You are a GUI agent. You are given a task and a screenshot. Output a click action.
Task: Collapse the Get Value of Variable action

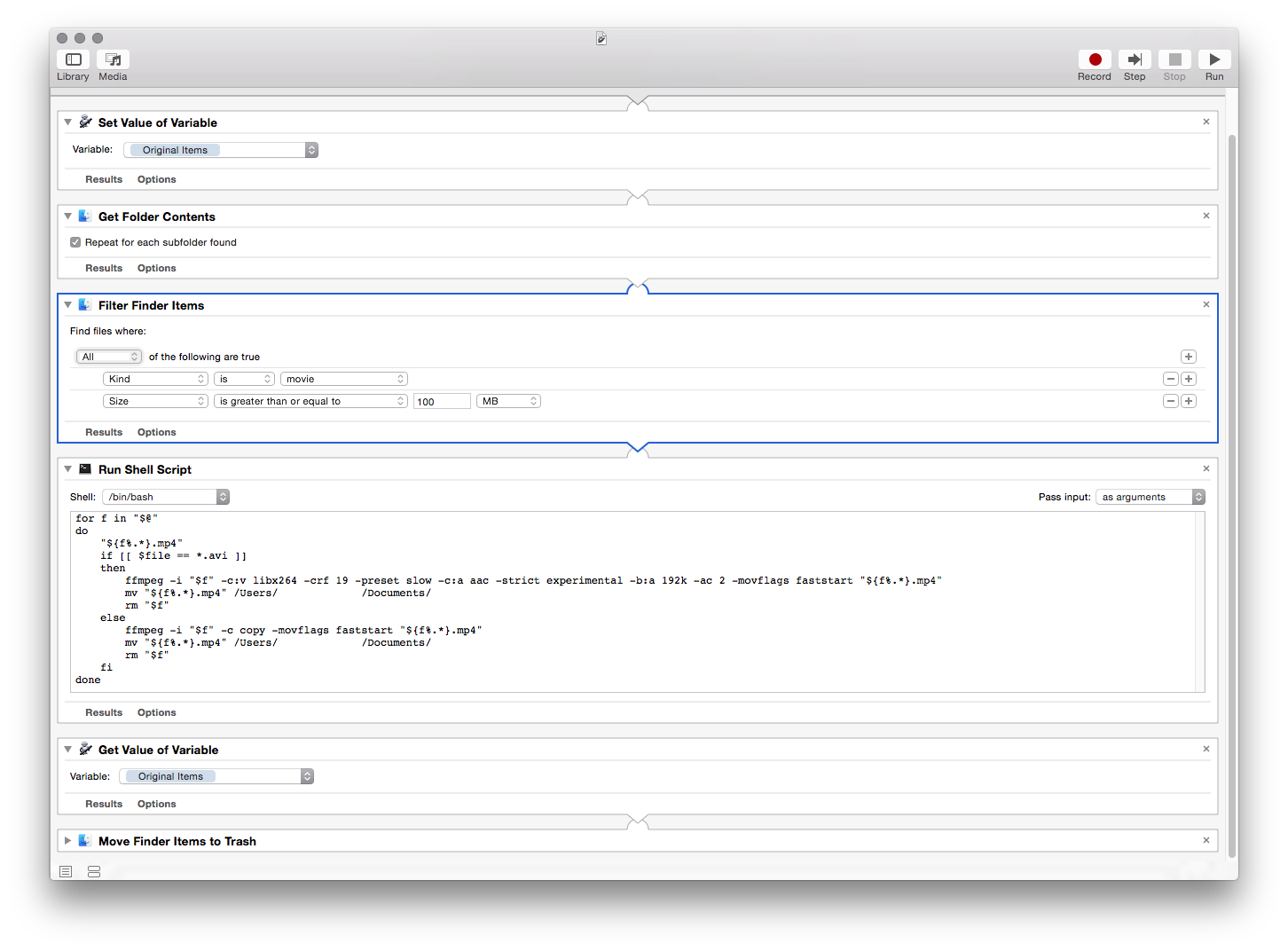tap(67, 750)
